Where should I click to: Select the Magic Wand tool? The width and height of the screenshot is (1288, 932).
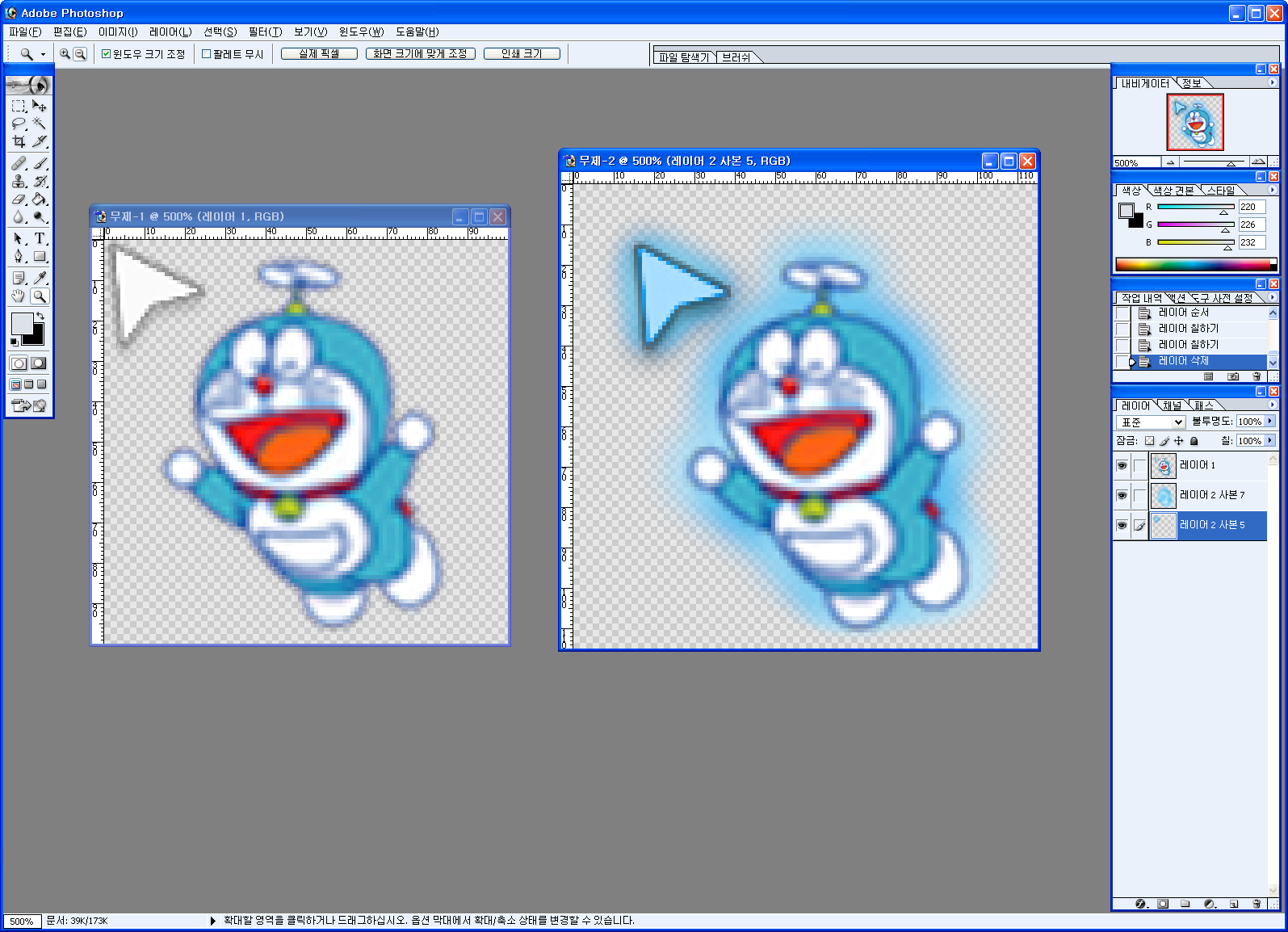click(x=40, y=124)
